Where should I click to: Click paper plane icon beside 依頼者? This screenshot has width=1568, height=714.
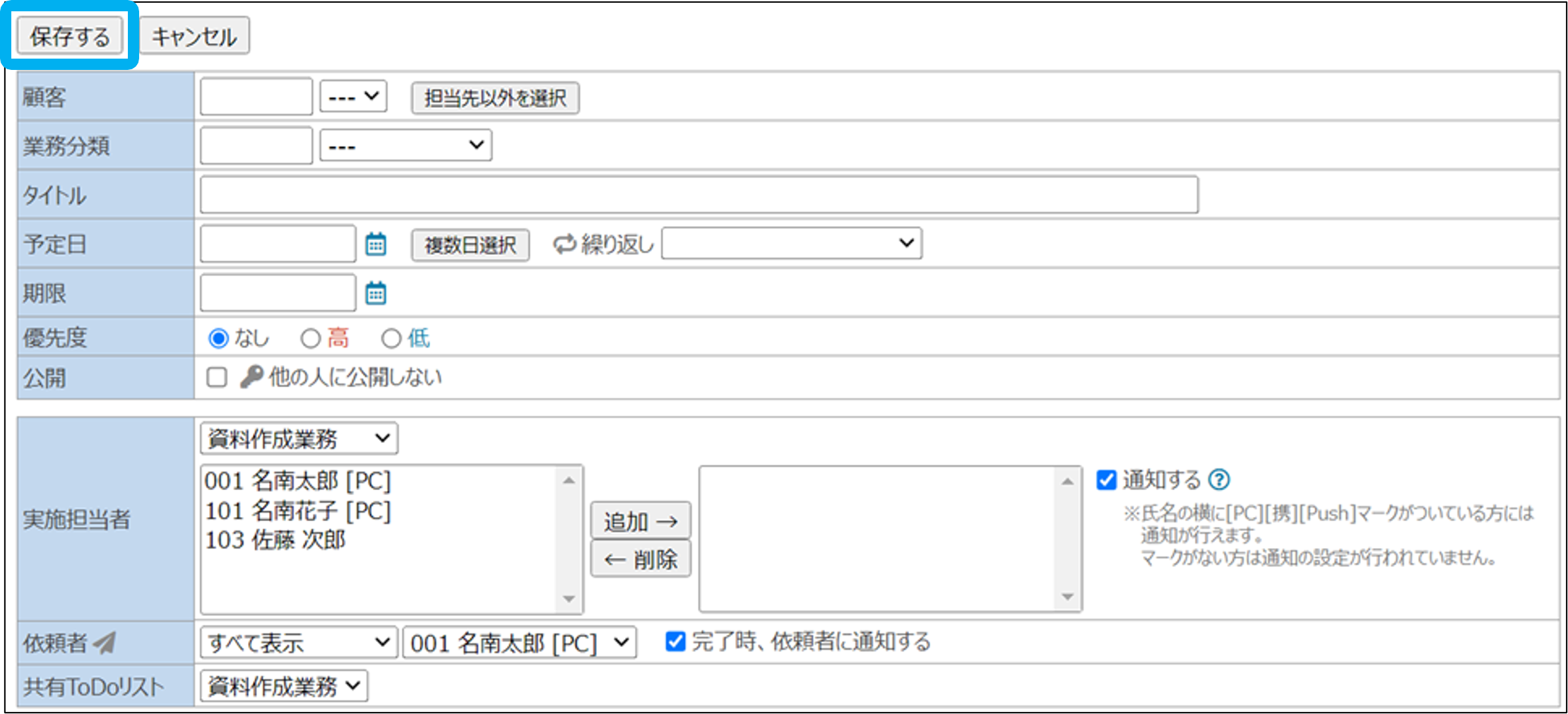[x=105, y=643]
